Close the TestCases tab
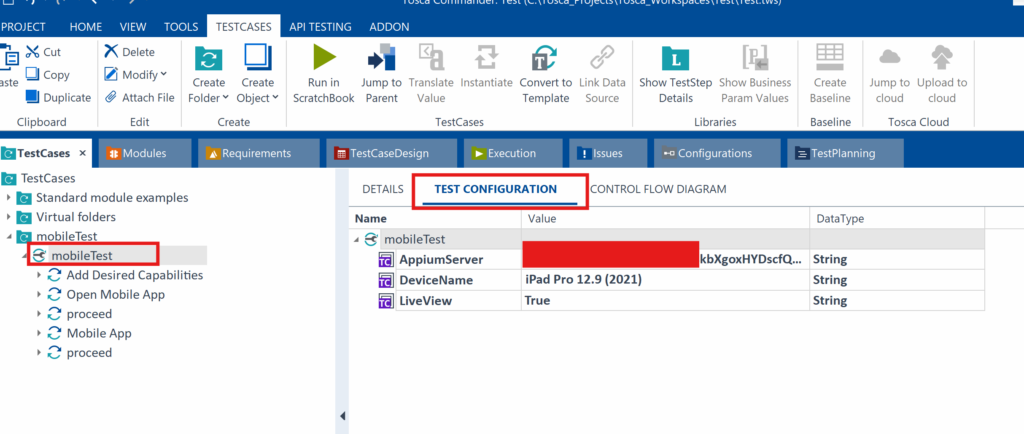 [x=83, y=153]
